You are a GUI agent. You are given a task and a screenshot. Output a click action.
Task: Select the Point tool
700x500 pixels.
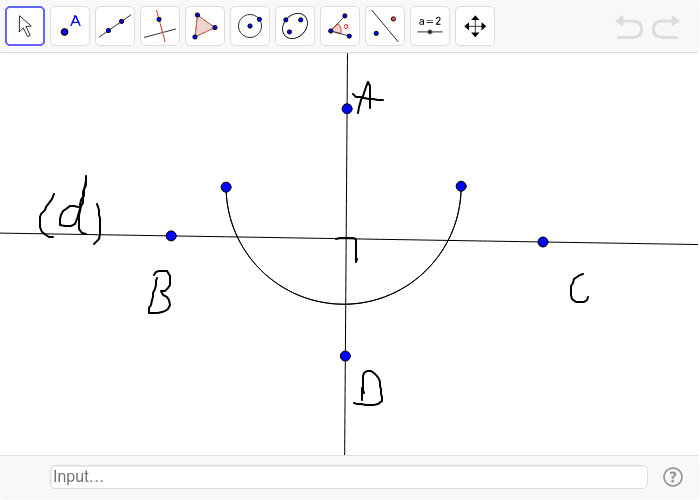pos(70,26)
